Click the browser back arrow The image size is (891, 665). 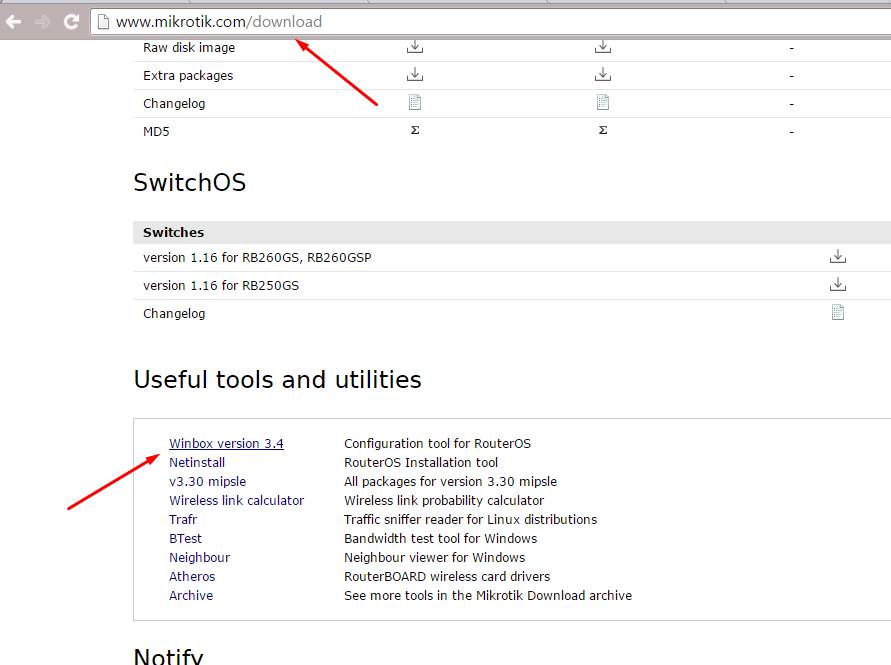[14, 22]
